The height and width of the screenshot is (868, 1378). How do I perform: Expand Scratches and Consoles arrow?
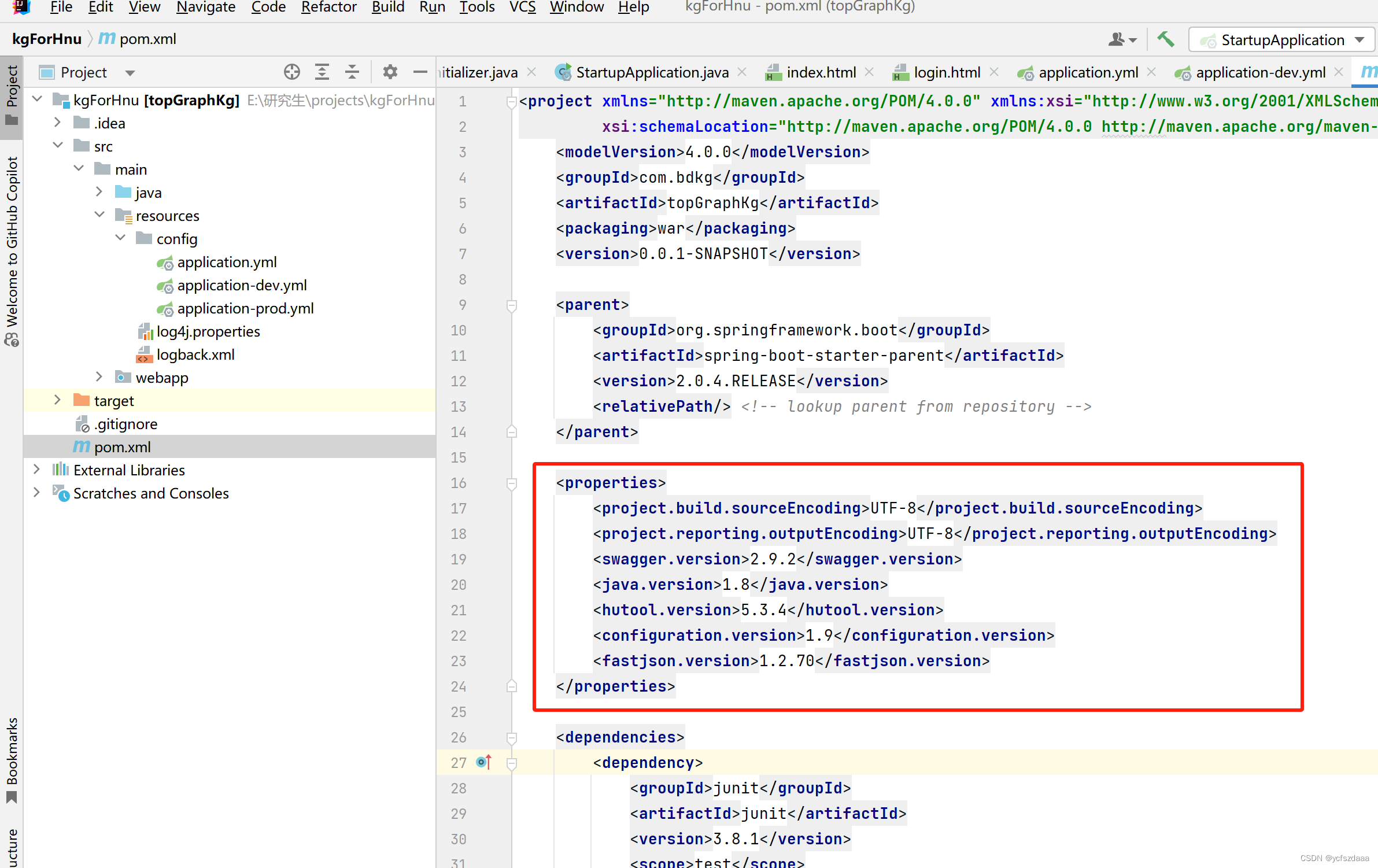coord(36,493)
